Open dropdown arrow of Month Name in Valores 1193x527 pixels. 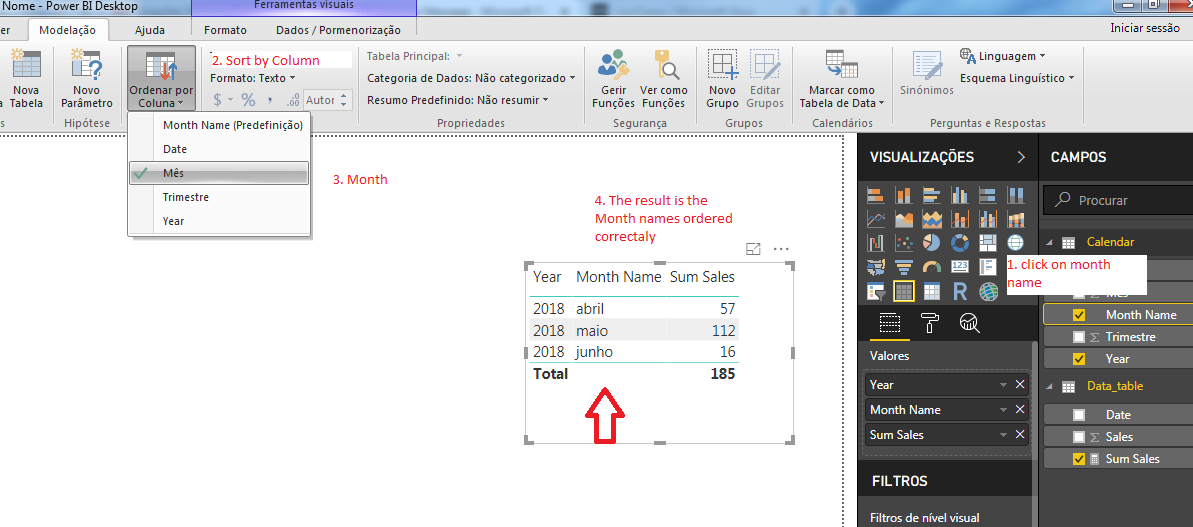coord(1004,410)
